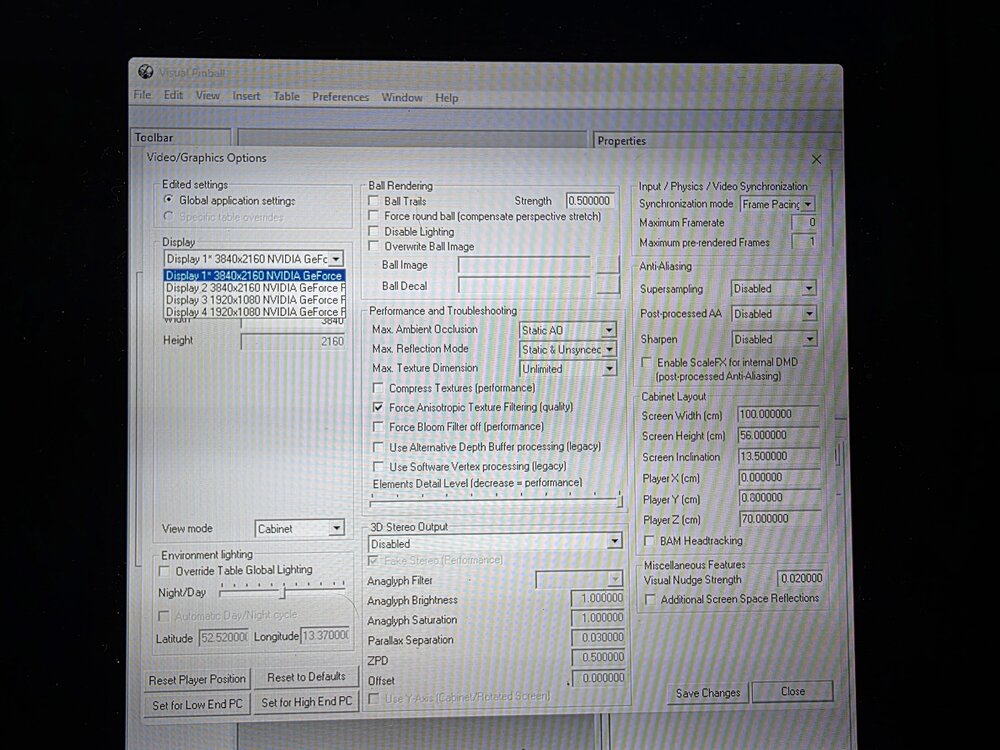1000x750 pixels.
Task: Click Maximum pre-rendered Frames field
Action: (804, 242)
